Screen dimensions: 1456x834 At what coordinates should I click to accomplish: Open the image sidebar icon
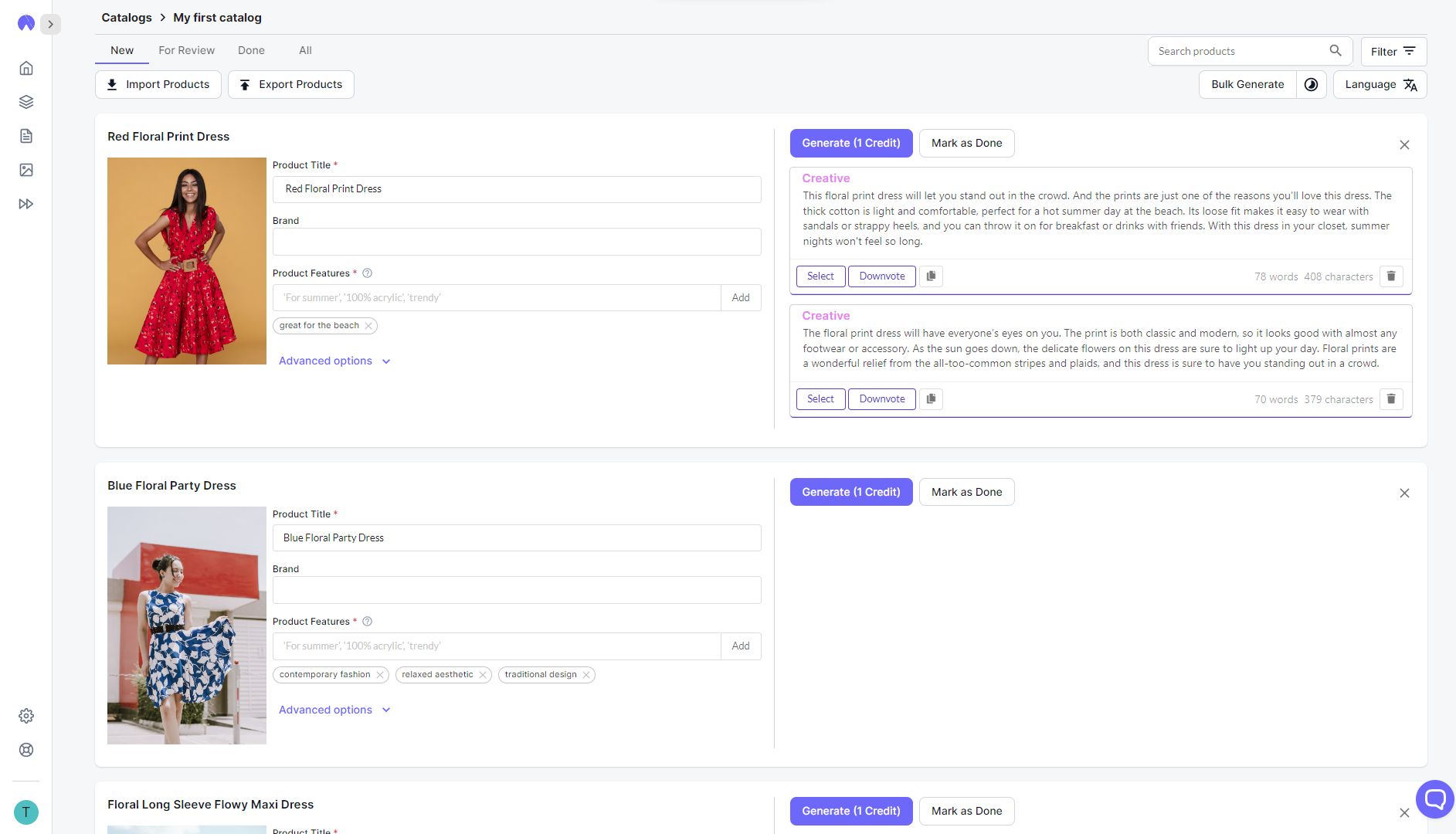pyautogui.click(x=26, y=170)
